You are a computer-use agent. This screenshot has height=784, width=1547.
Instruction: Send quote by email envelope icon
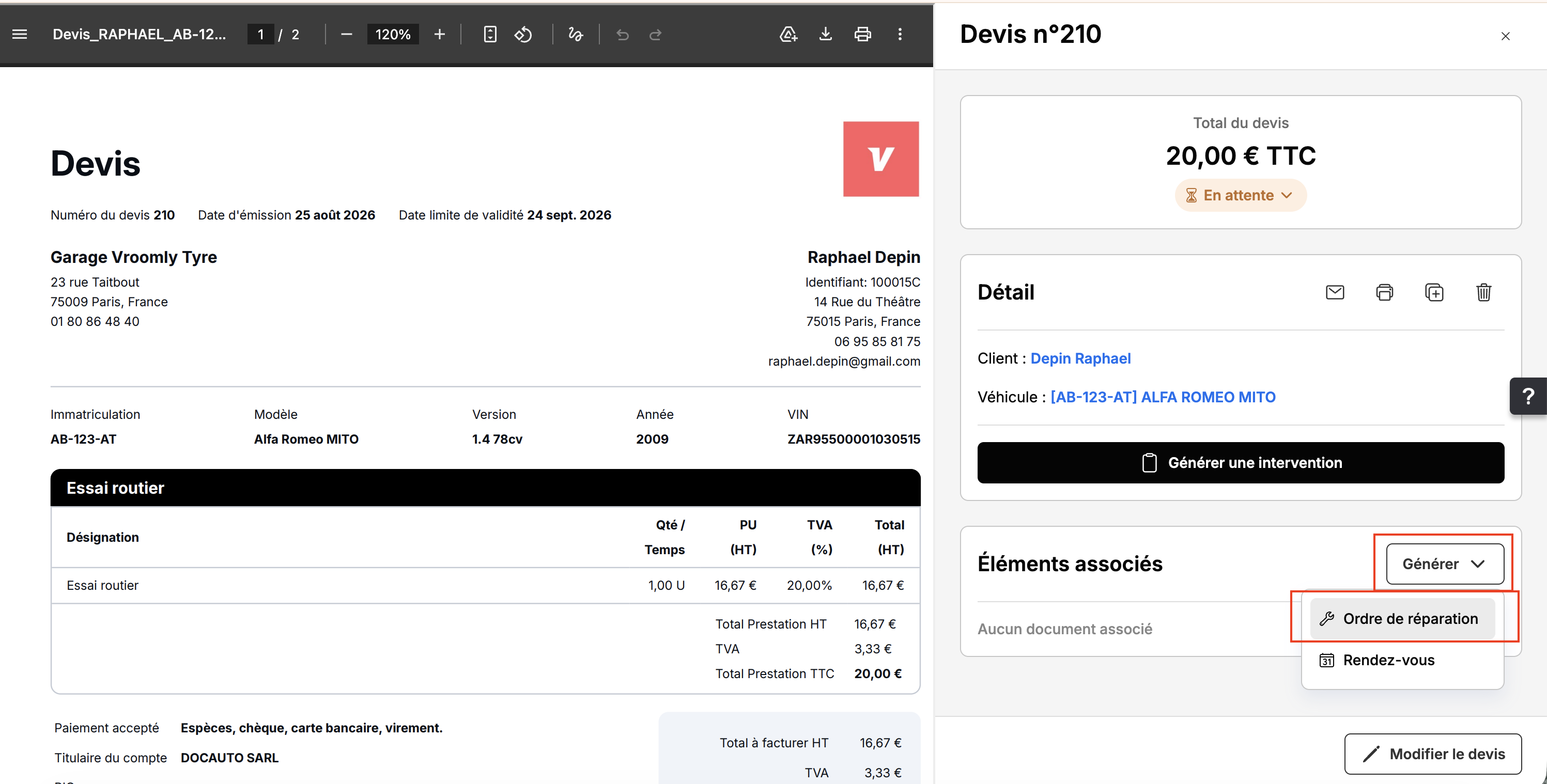(1335, 292)
